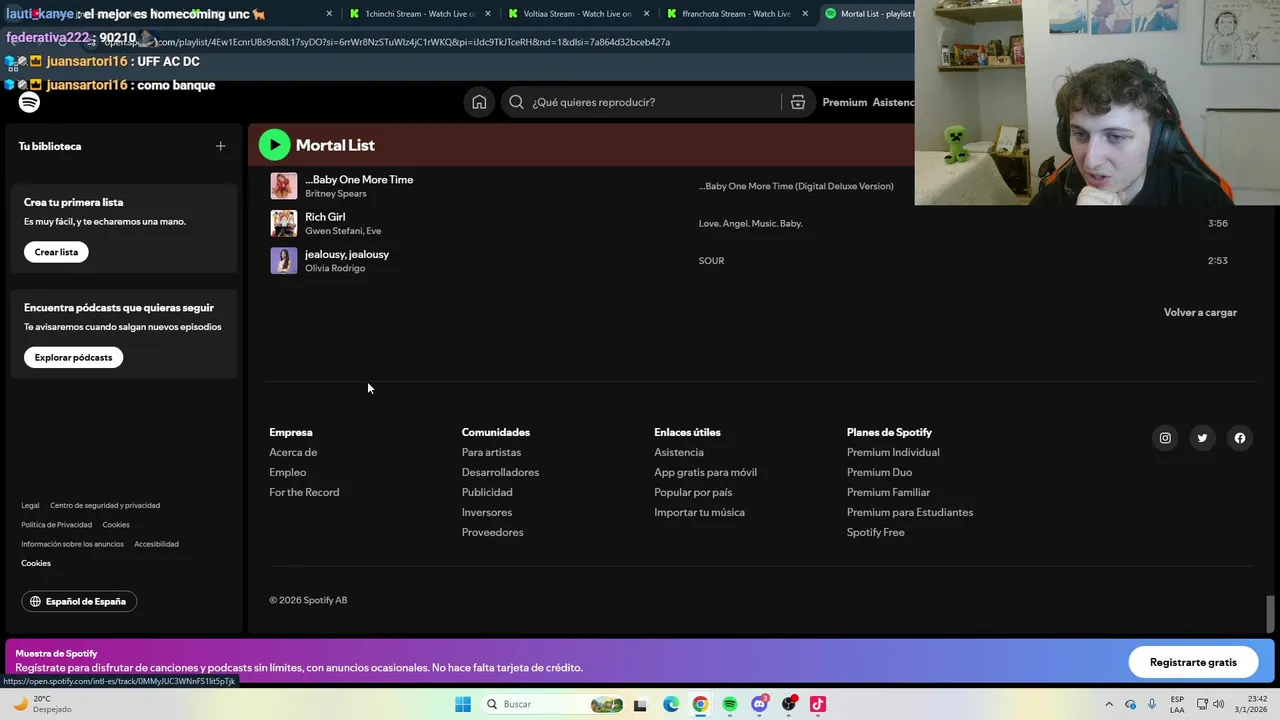Open Chrome from taskbar

tap(700, 704)
